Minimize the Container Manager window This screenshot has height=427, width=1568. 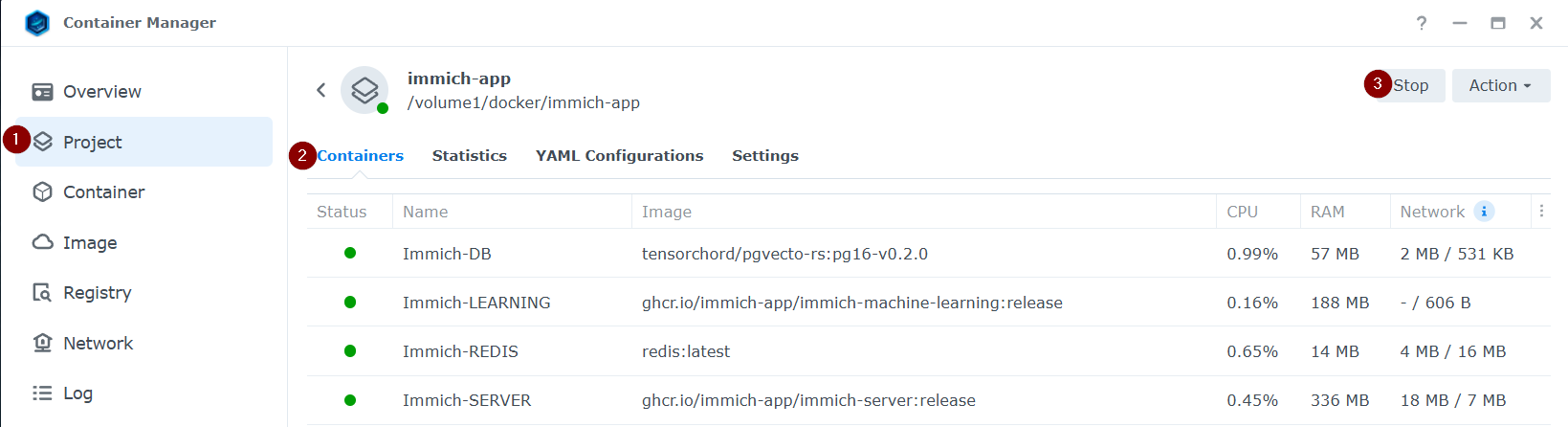[1460, 23]
